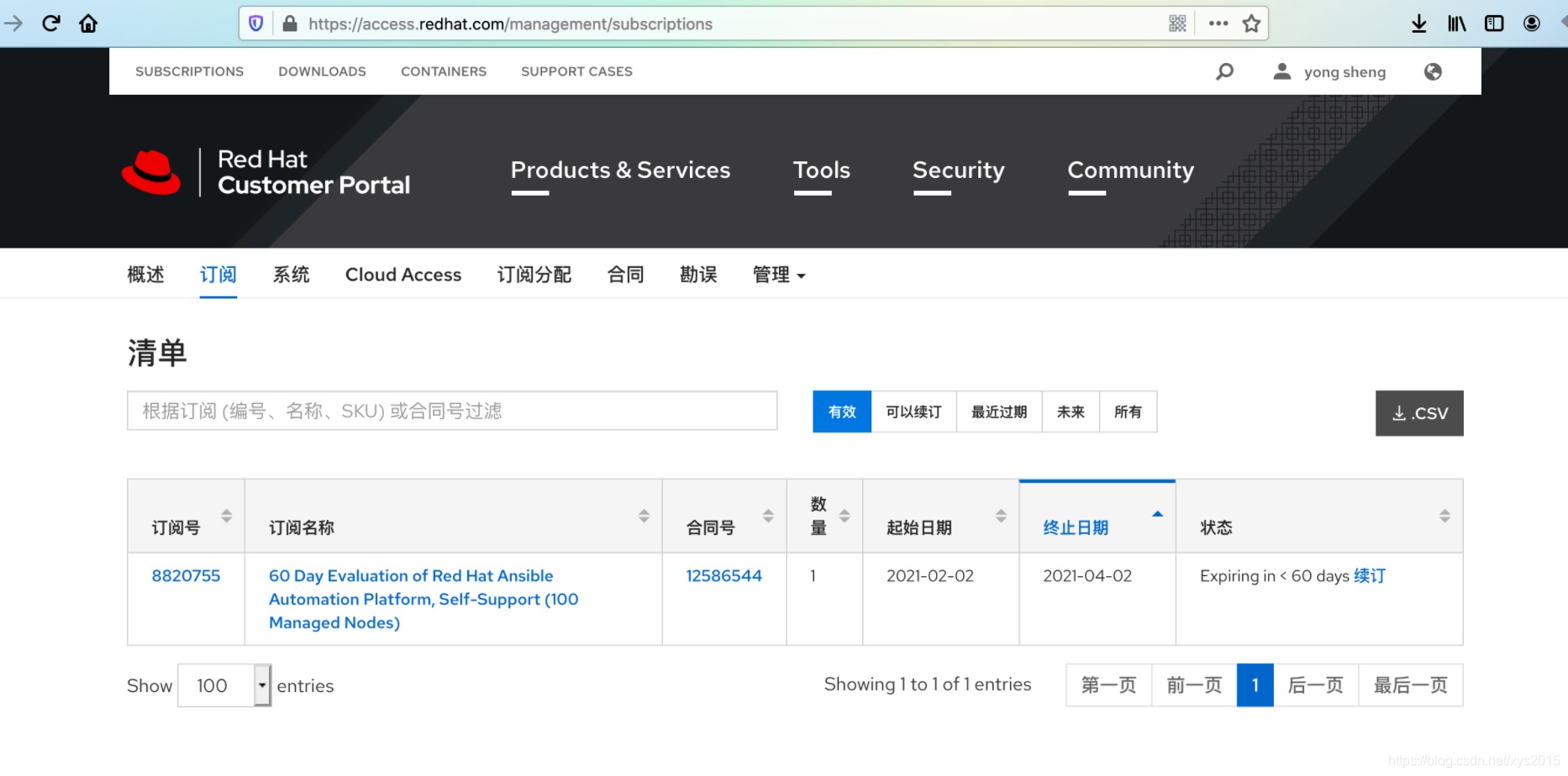Open 60 Day Evaluation Ansible subscription link

click(x=424, y=599)
